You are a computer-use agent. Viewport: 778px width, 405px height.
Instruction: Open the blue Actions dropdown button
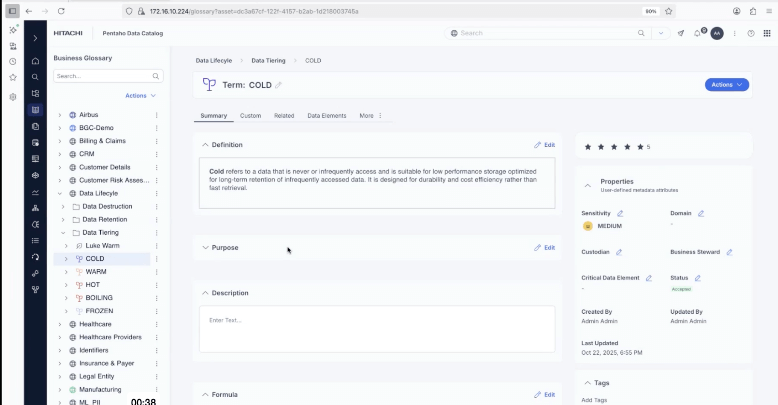click(x=726, y=85)
